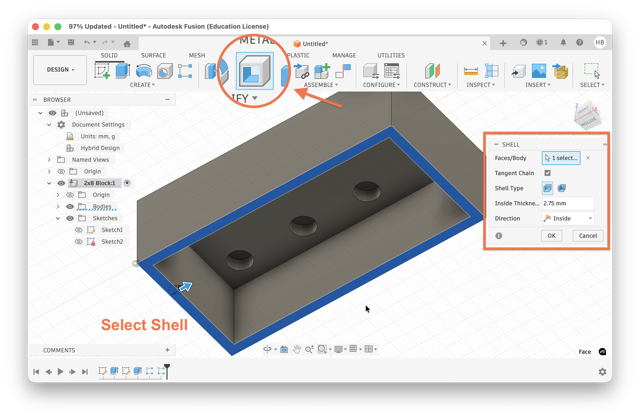
Task: Click the Select window tool icon
Action: pos(591,71)
